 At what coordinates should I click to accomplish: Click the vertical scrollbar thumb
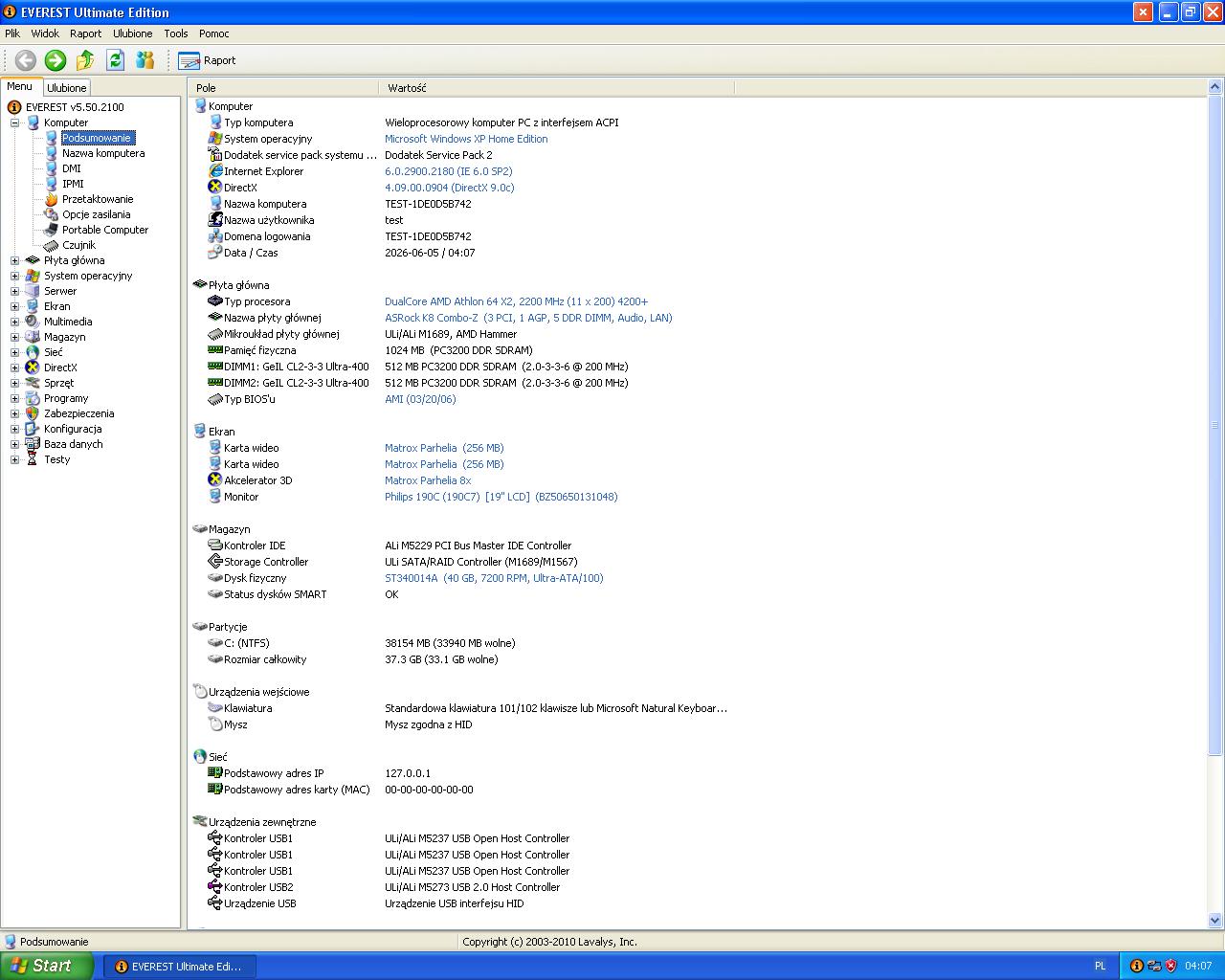pos(1215,426)
